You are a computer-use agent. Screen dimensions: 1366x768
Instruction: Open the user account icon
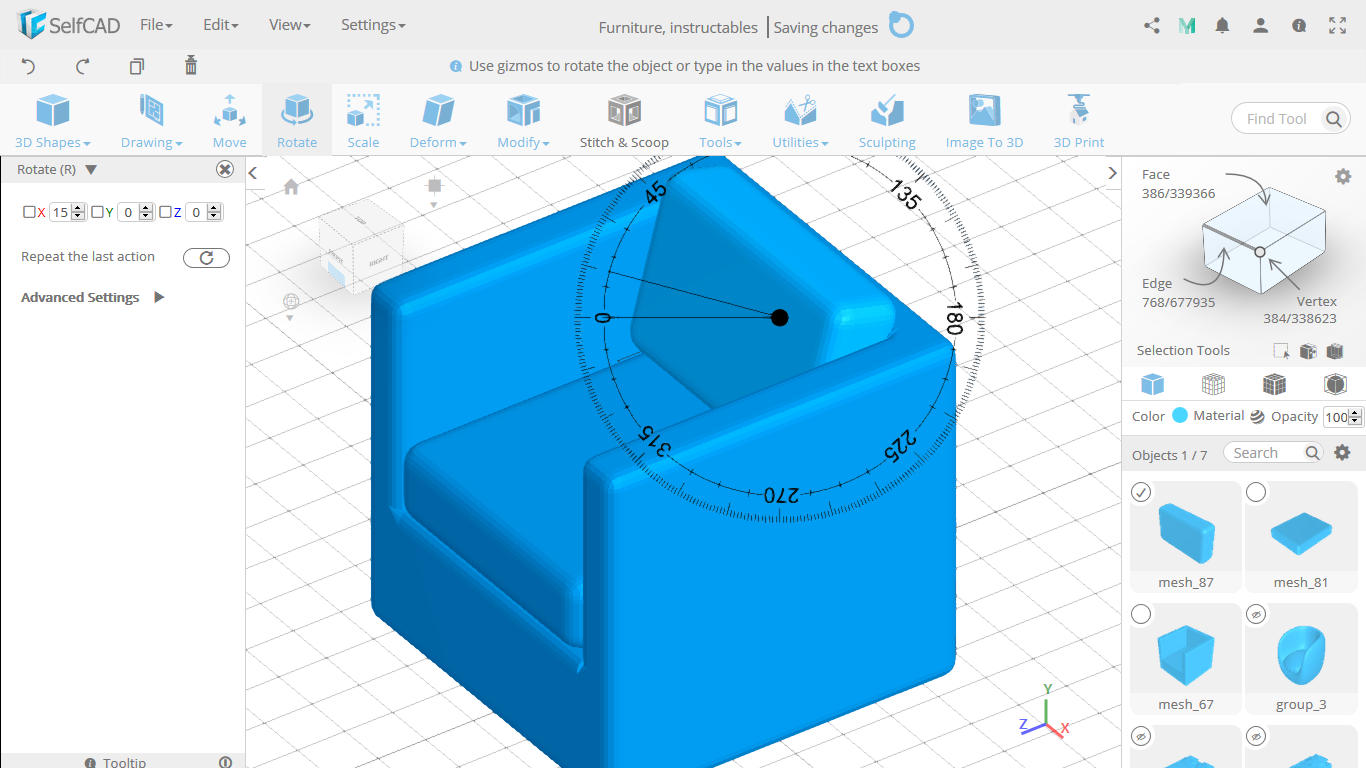tap(1261, 26)
